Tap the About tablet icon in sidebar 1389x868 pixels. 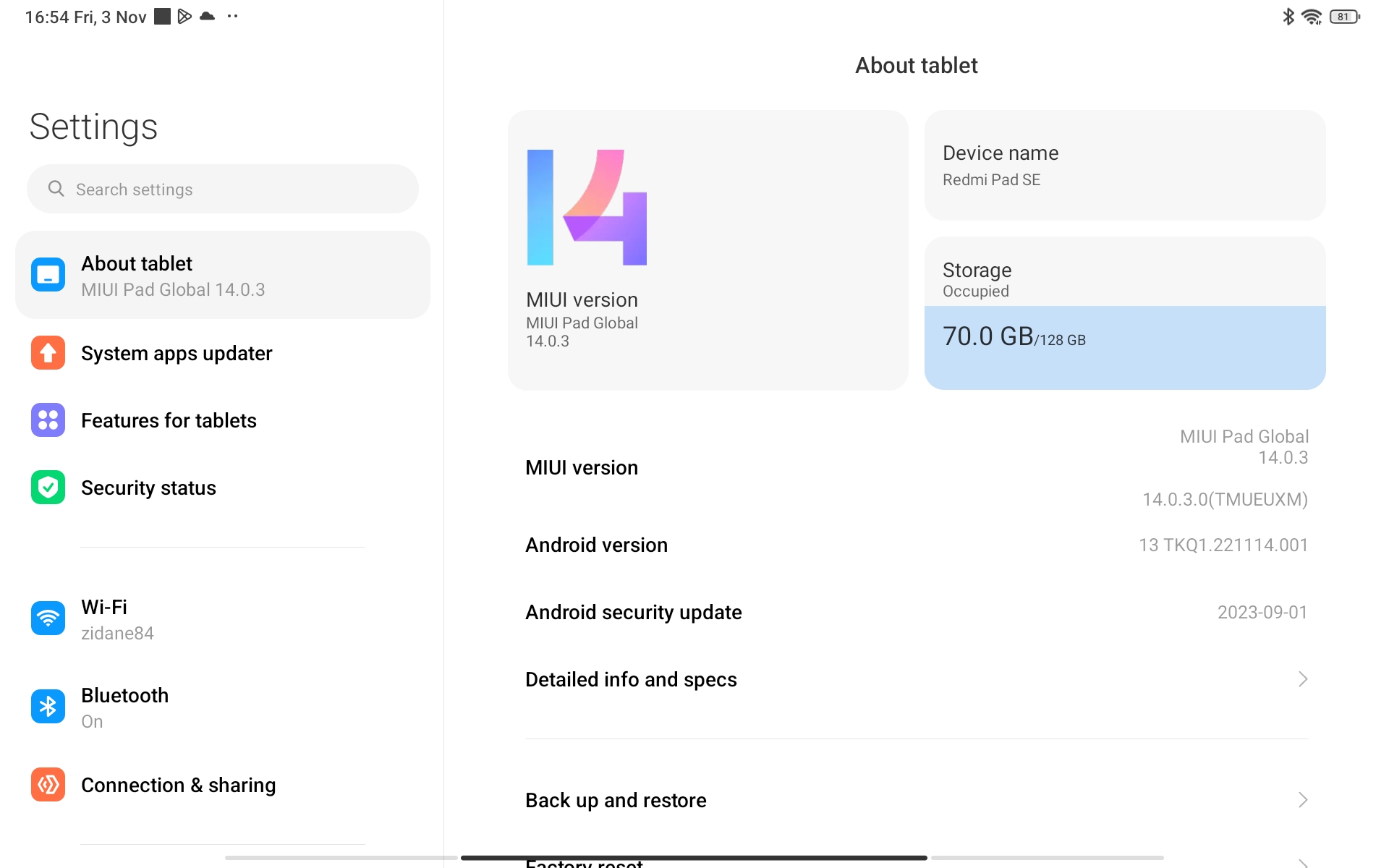tap(48, 275)
